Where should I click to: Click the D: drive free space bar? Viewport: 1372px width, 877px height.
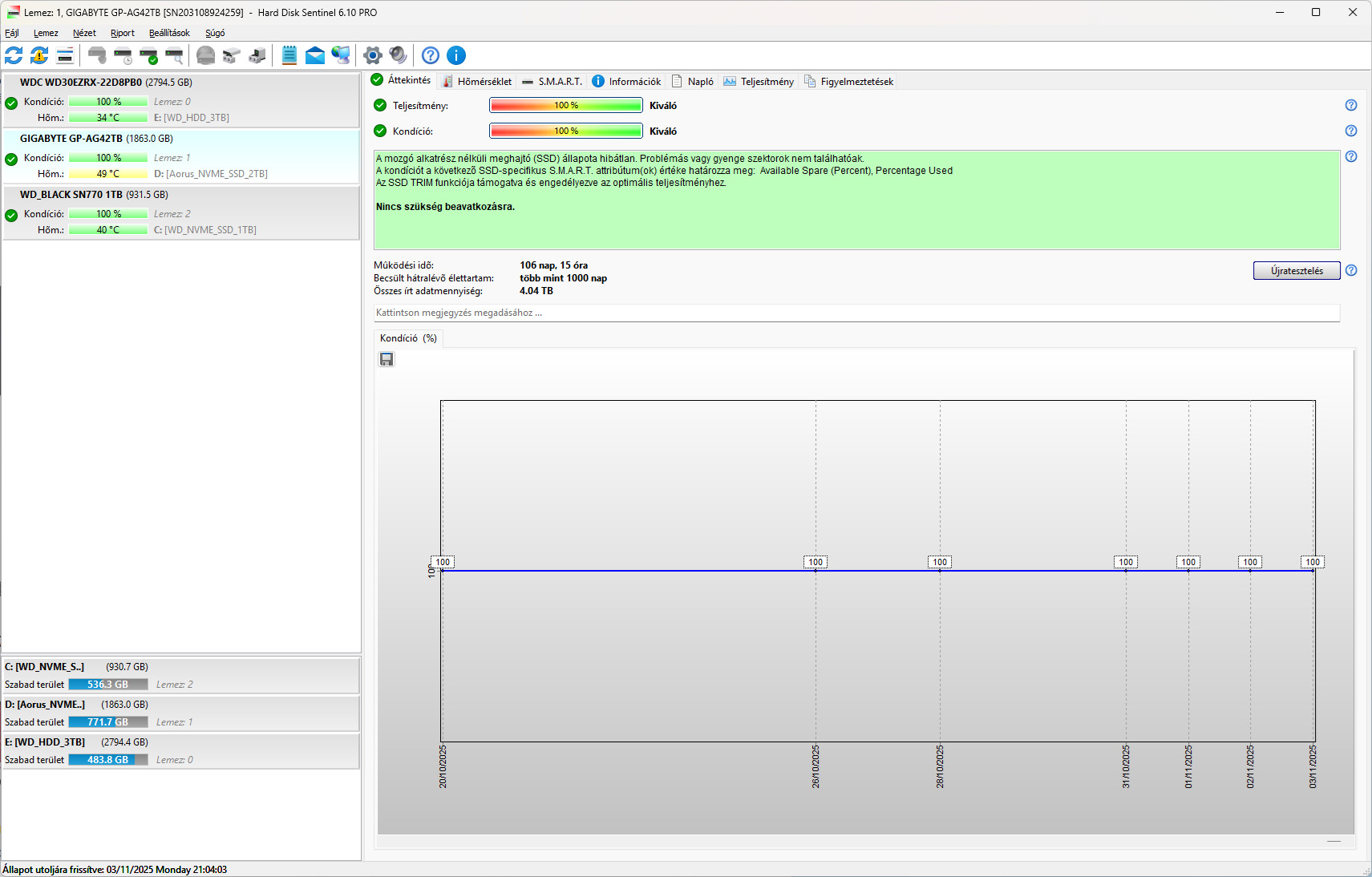[x=108, y=722]
